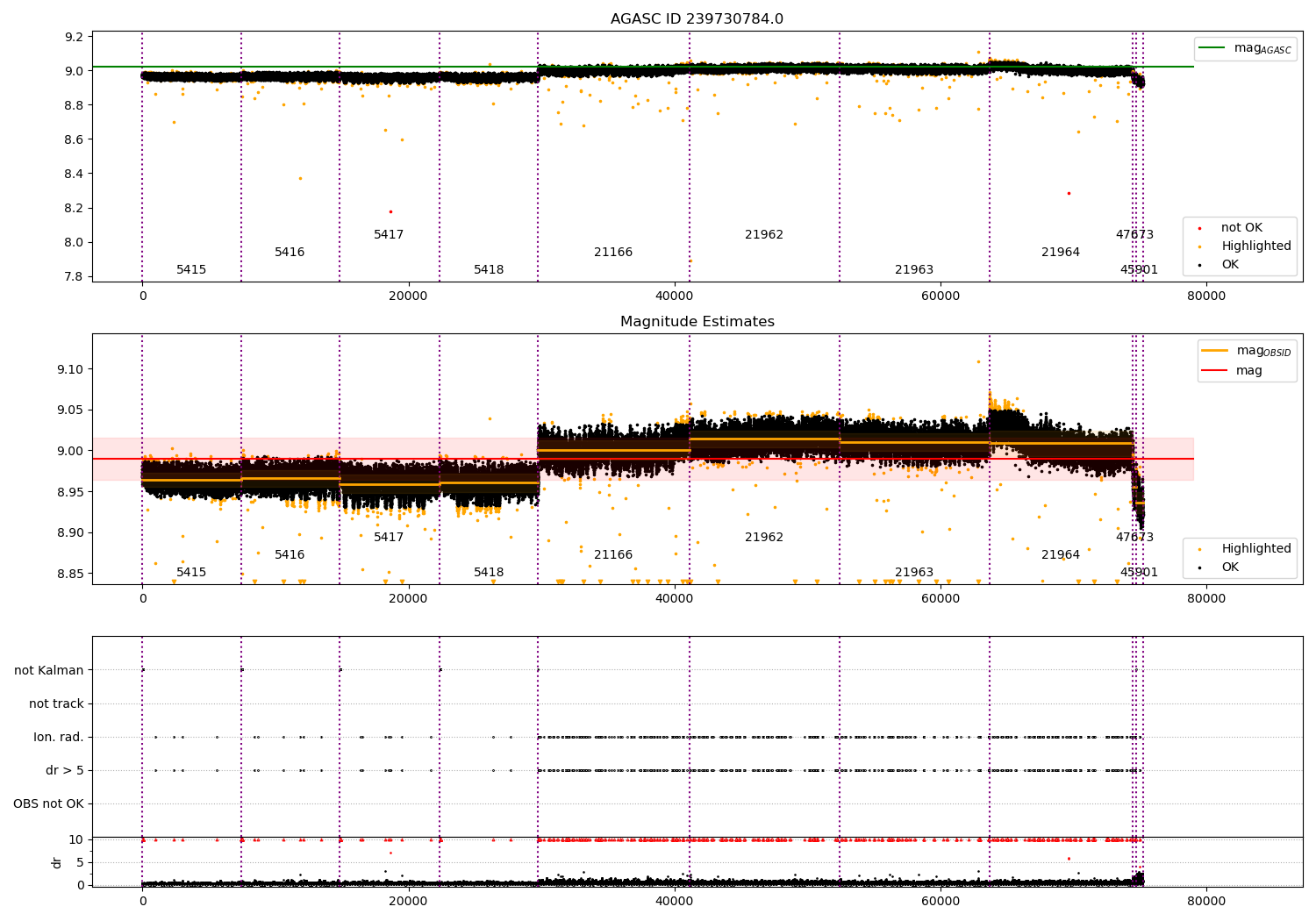1316x921 pixels.
Task: Click 'Highlighted' legend entry in middle panel
Action: coord(1243,549)
